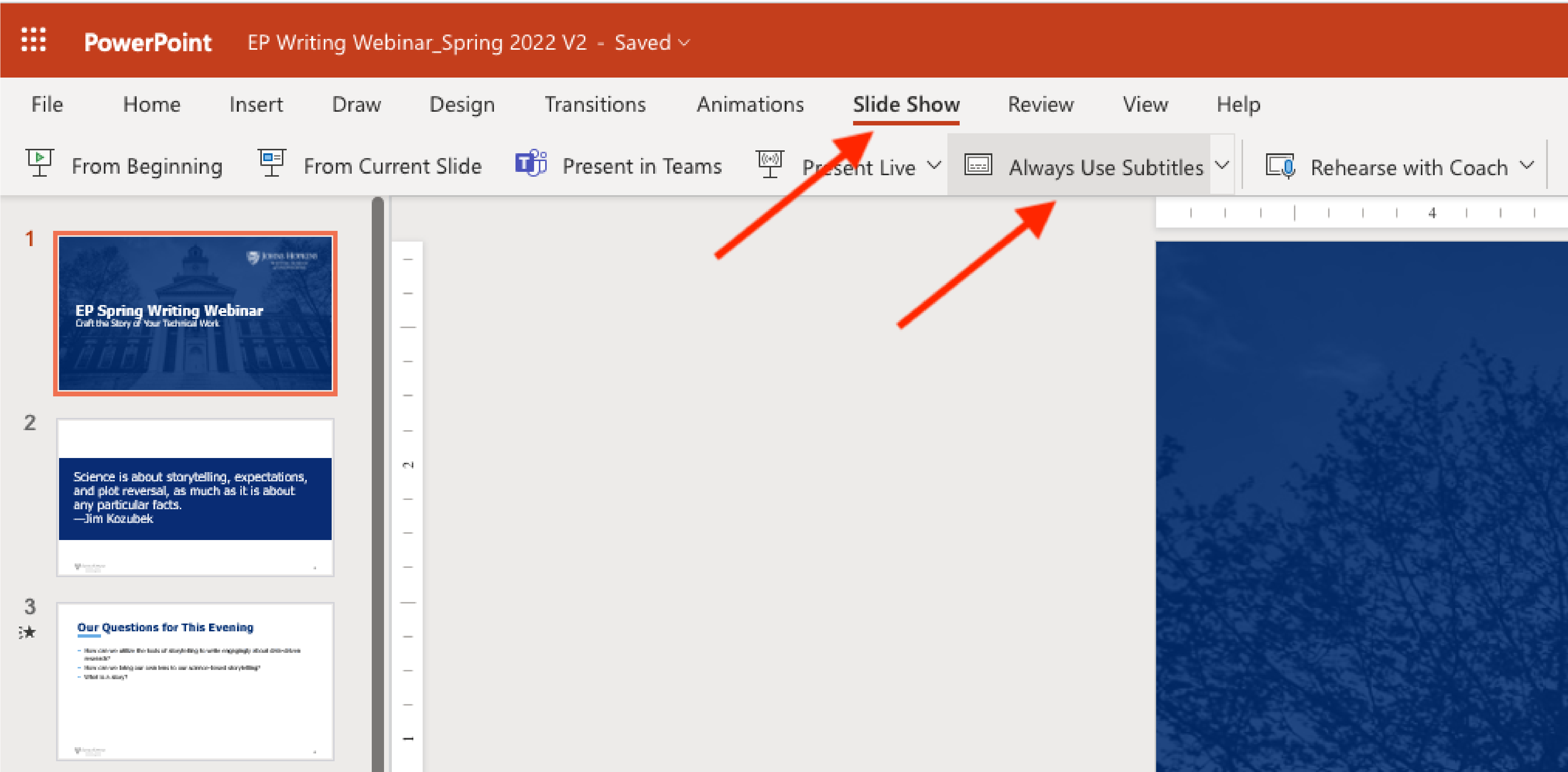The height and width of the screenshot is (772, 1568).
Task: Click the main slide editing canvas
Action: 1362,506
